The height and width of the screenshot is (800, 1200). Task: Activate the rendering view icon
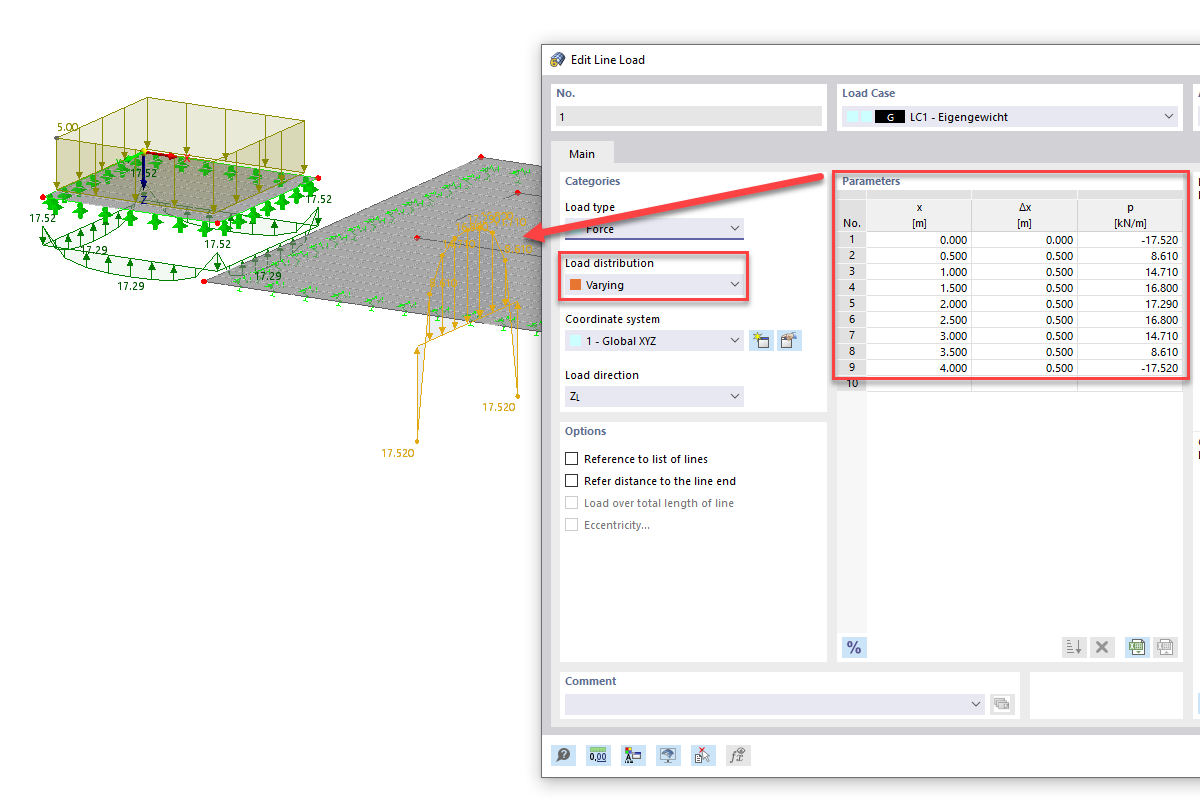[668, 755]
